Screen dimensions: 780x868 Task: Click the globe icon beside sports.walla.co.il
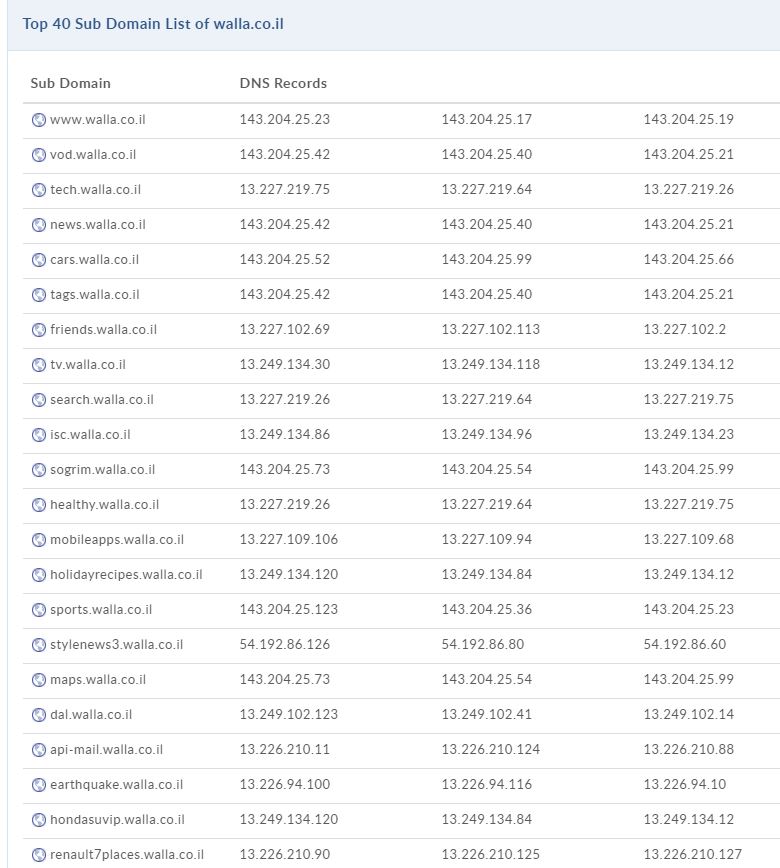[x=39, y=610]
